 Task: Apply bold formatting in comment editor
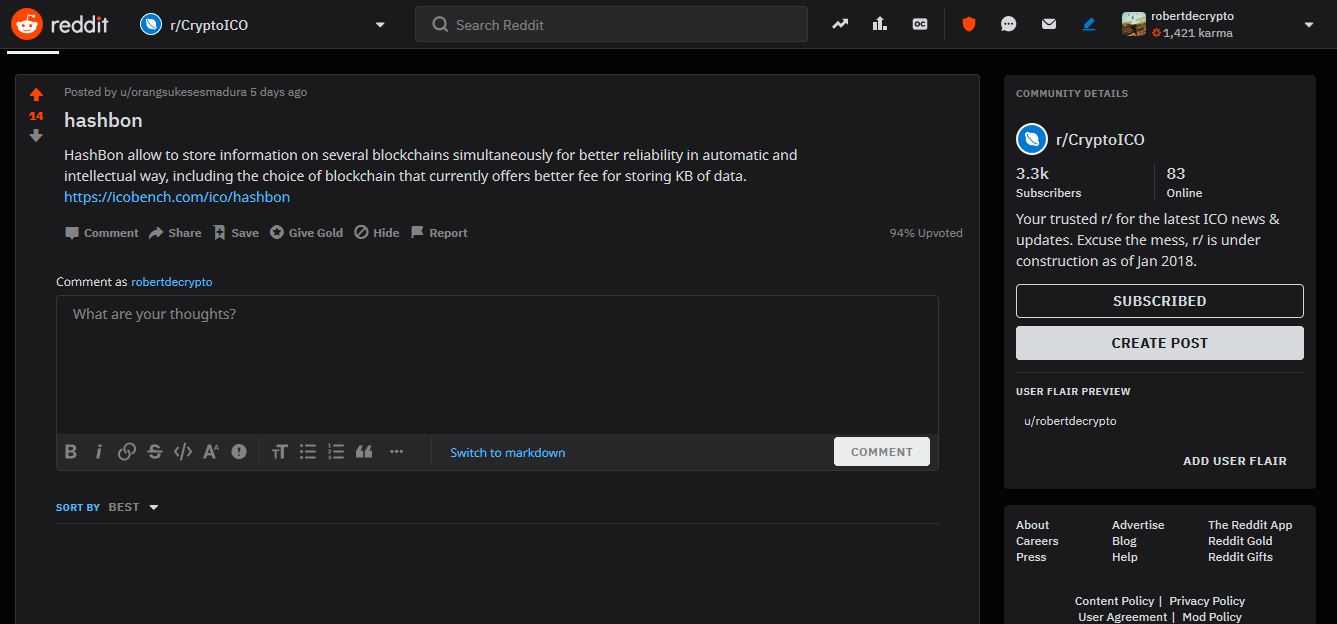pos(71,452)
